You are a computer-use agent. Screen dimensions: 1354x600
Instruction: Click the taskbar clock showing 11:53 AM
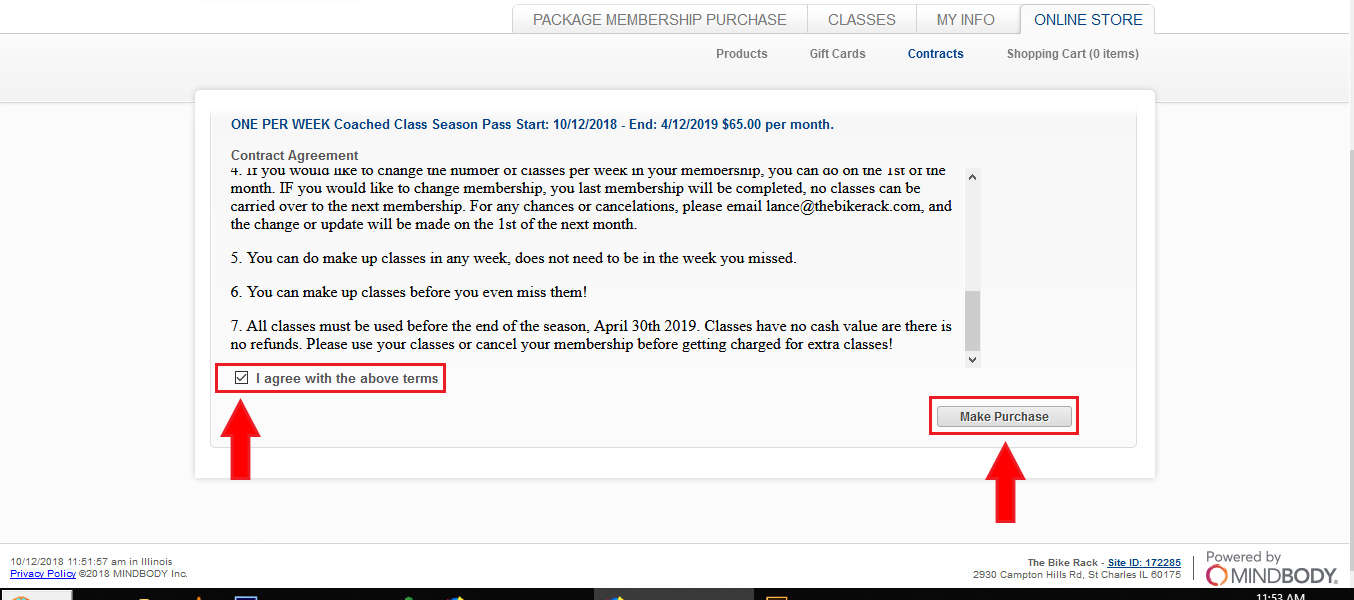coord(1281,595)
